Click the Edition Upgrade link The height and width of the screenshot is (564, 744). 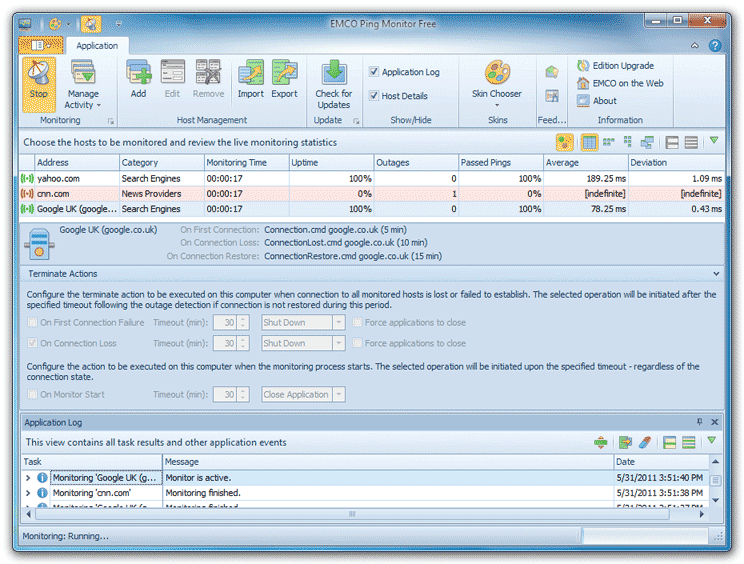click(615, 65)
